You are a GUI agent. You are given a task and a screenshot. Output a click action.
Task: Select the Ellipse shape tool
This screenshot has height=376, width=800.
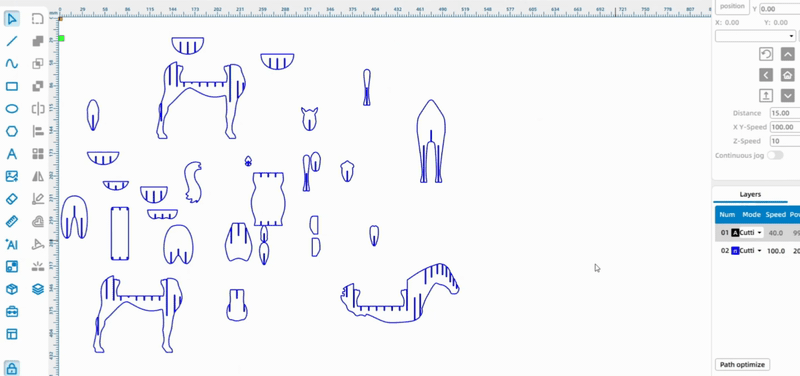coord(12,109)
